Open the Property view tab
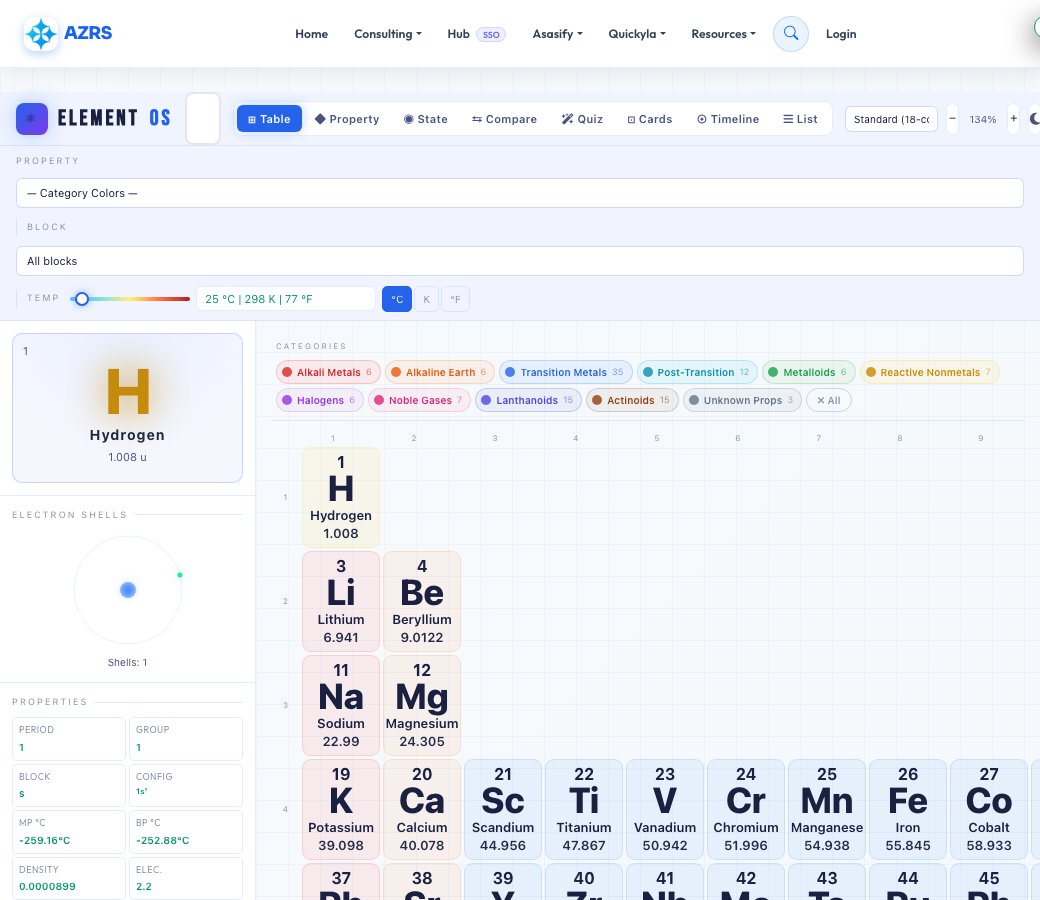Image resolution: width=1040 pixels, height=900 pixels. (347, 119)
